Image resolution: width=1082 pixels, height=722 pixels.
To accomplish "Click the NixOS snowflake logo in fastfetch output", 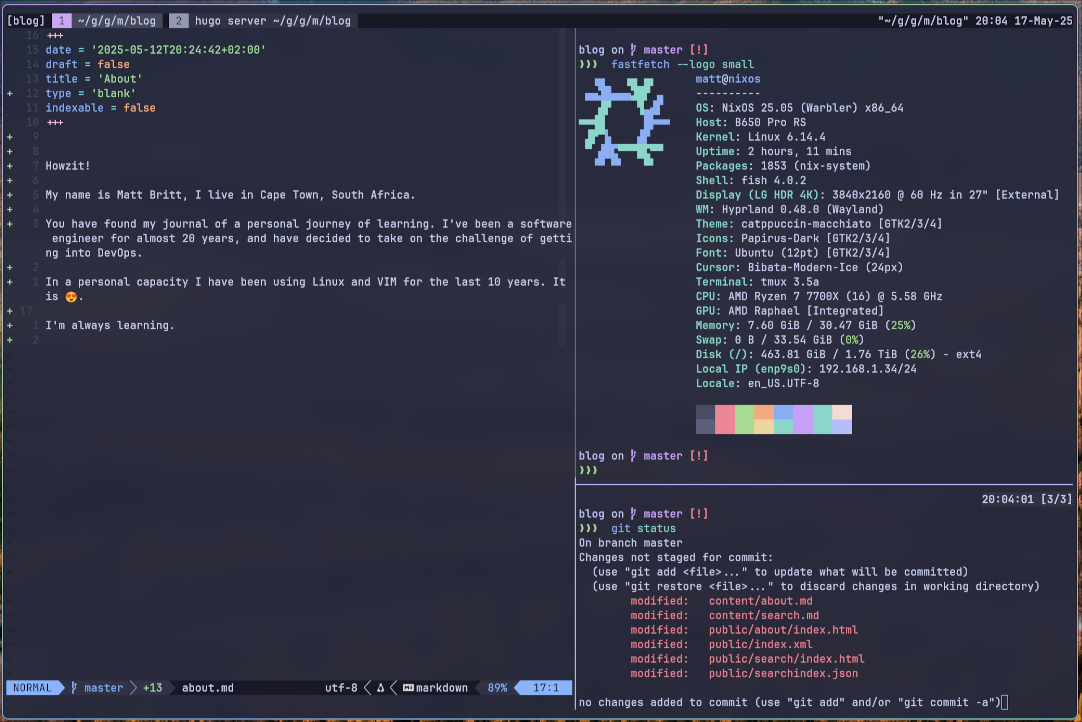I will point(624,121).
